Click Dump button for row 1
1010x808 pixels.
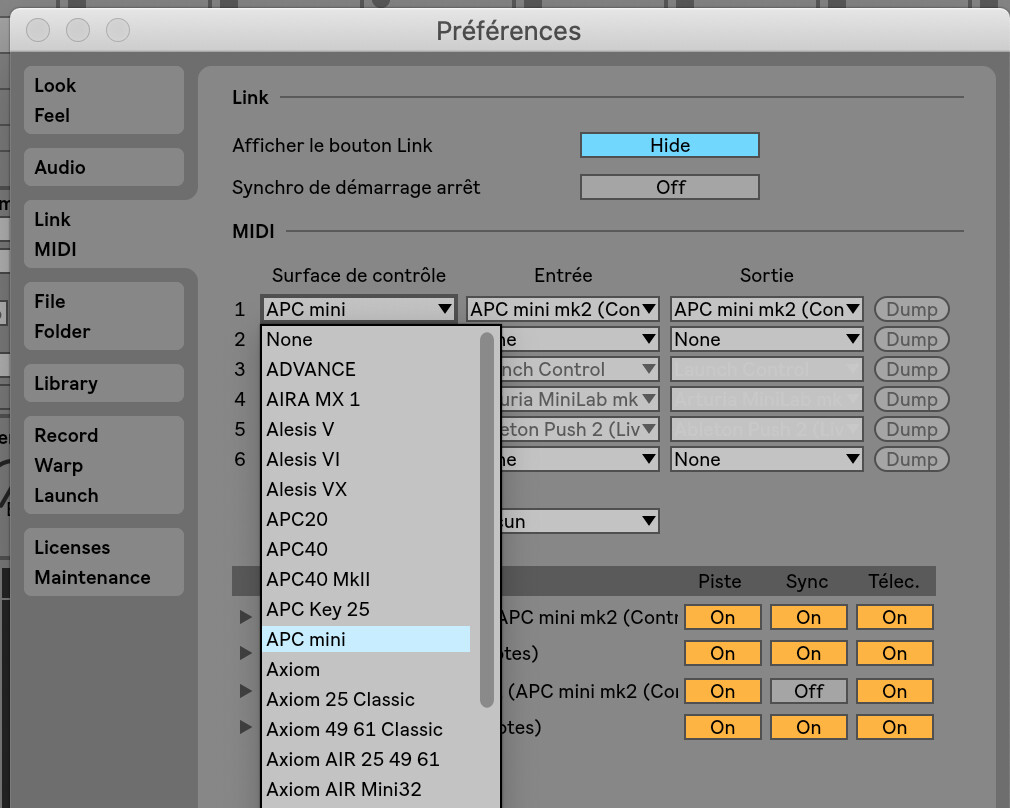pyautogui.click(x=911, y=309)
